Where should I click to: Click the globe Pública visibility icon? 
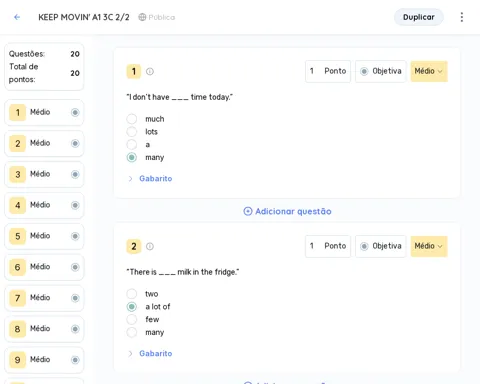[x=142, y=17]
